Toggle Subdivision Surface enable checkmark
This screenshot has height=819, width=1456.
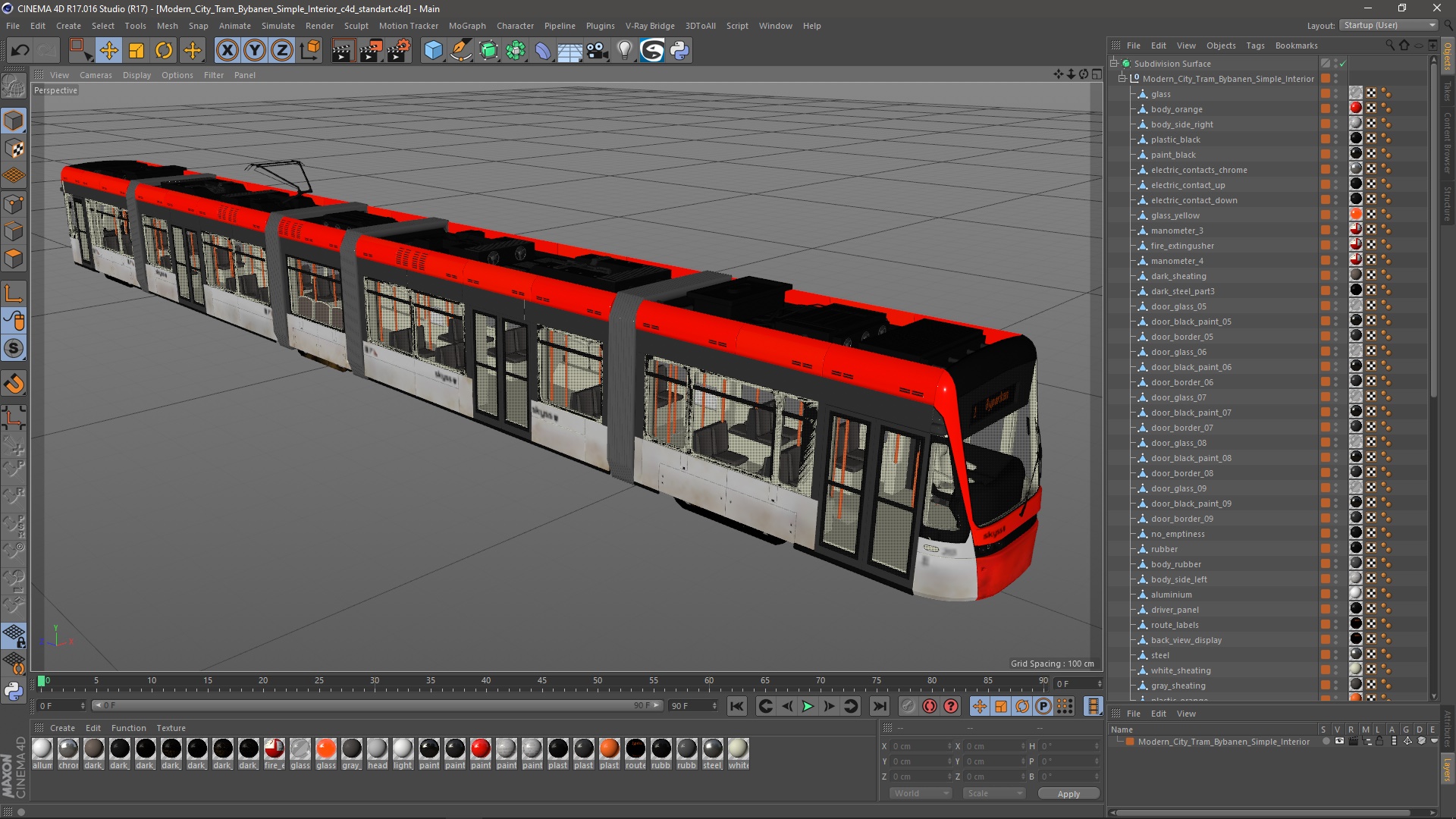(1342, 64)
